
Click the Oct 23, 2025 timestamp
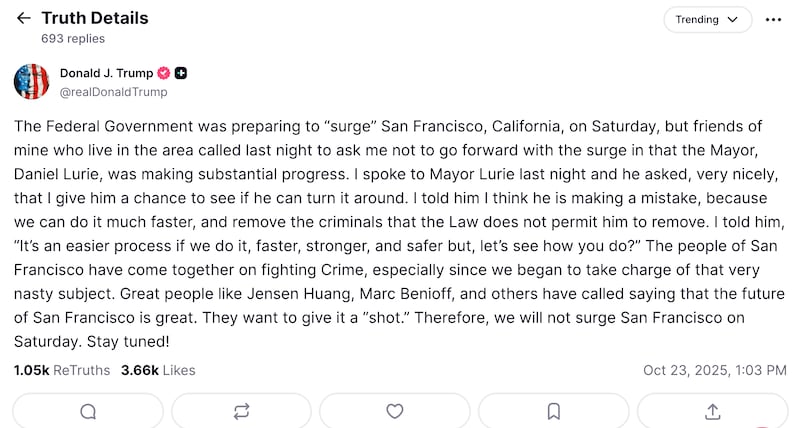714,370
